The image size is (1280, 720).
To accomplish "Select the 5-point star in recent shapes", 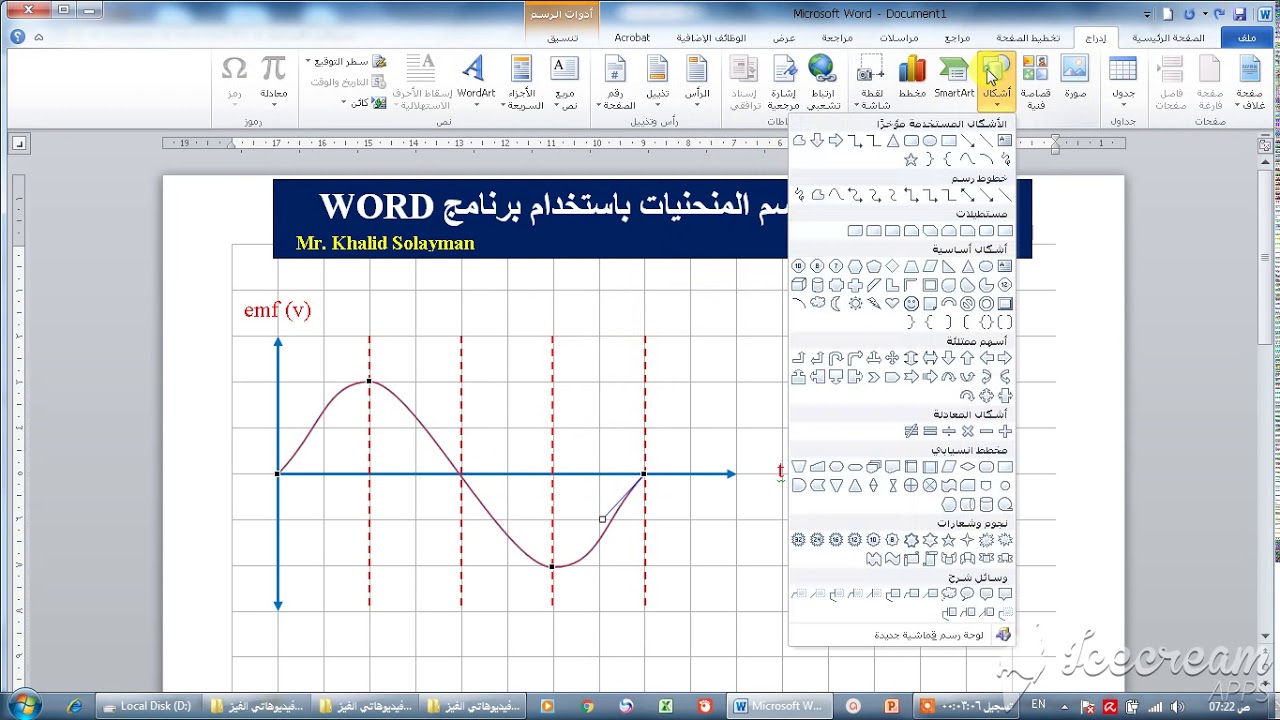I will [911, 159].
